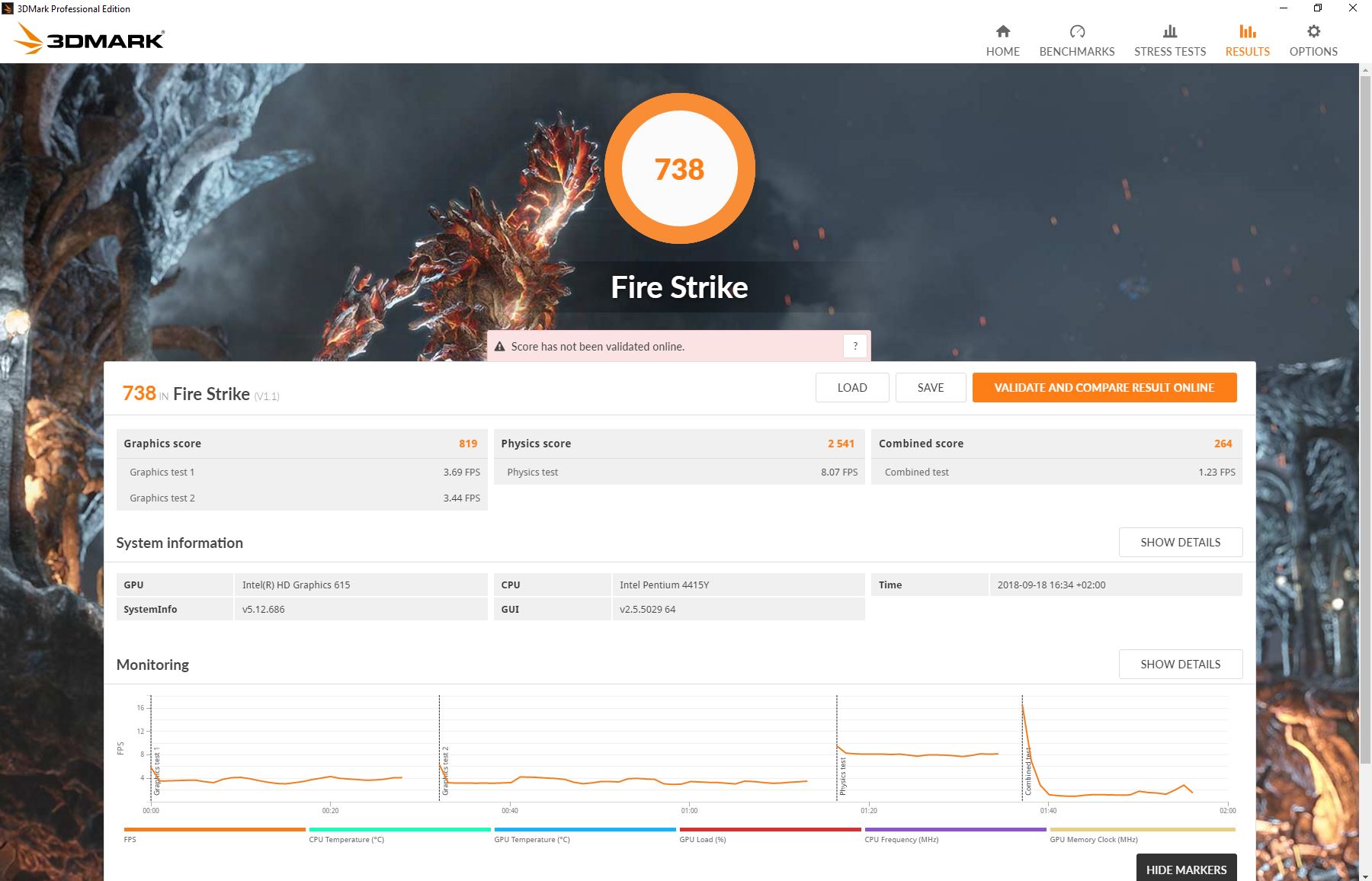Toggle the GPU Memory Clock legend

1143,829
